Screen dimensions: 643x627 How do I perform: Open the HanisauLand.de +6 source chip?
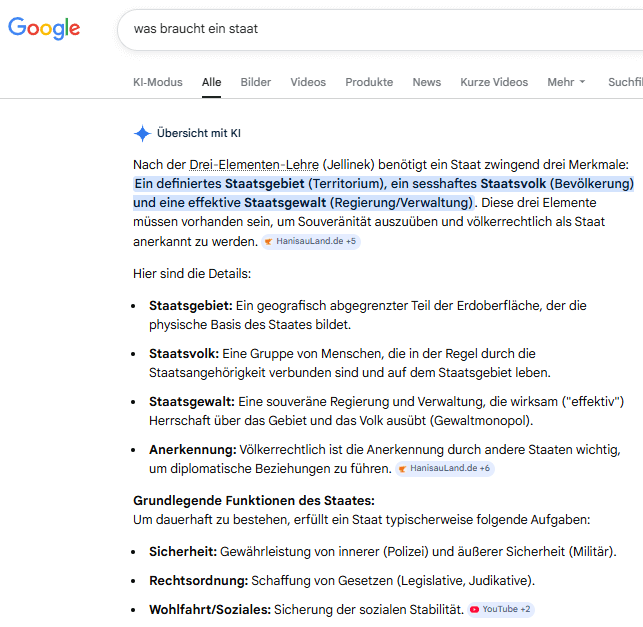coord(444,468)
